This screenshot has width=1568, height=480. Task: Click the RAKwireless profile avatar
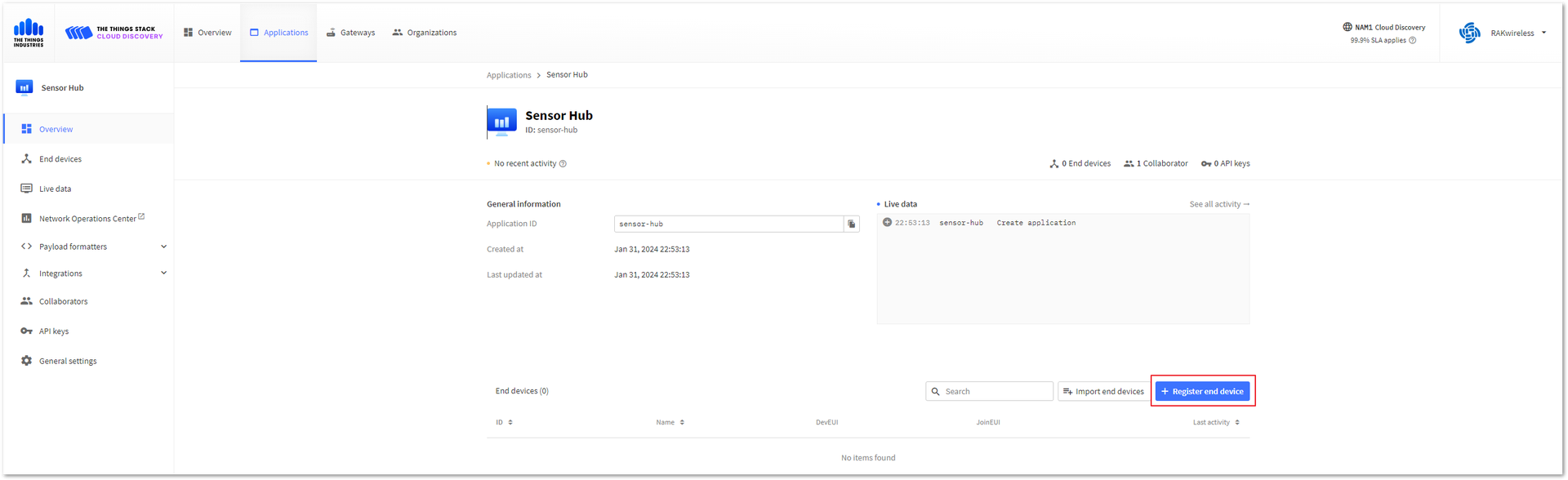click(1470, 33)
